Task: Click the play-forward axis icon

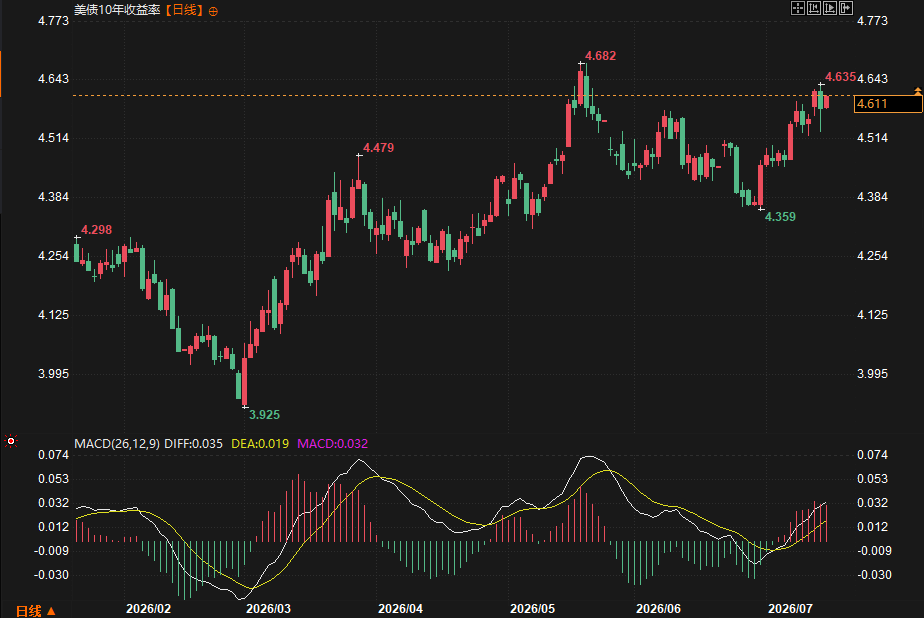Action: click(830, 8)
